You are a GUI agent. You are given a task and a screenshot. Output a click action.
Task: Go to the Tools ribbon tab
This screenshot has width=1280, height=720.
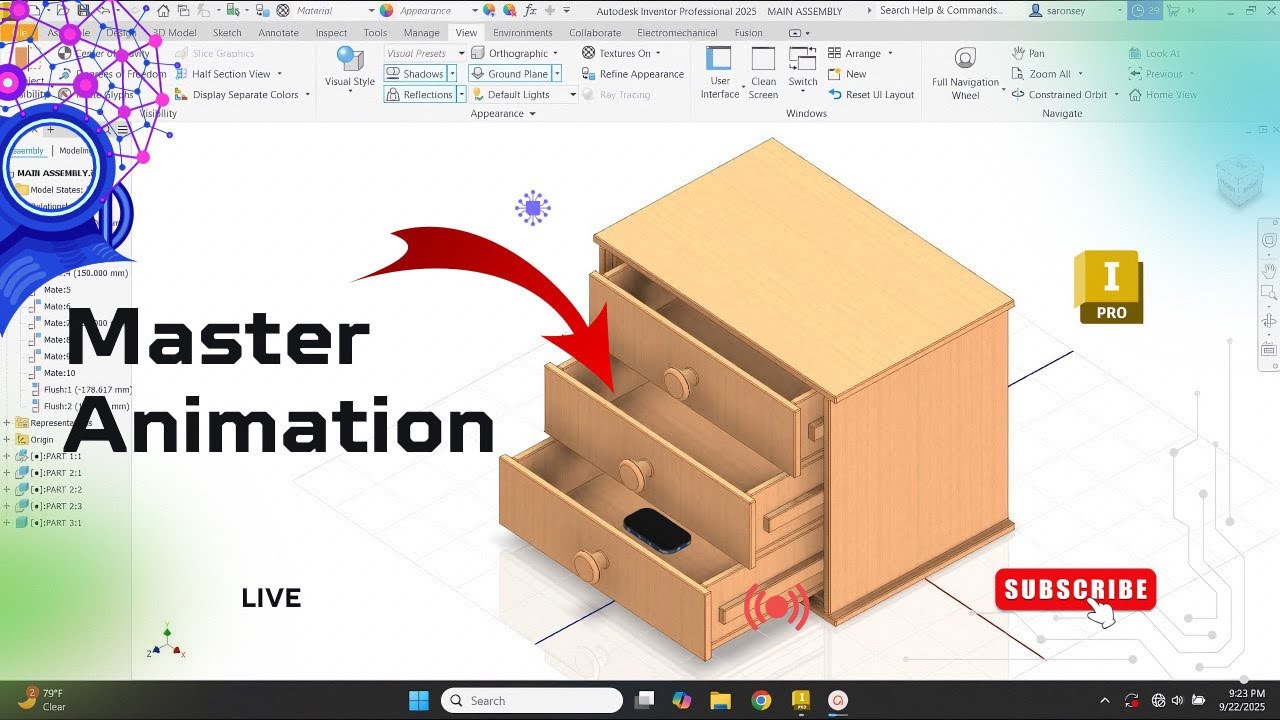tap(375, 33)
